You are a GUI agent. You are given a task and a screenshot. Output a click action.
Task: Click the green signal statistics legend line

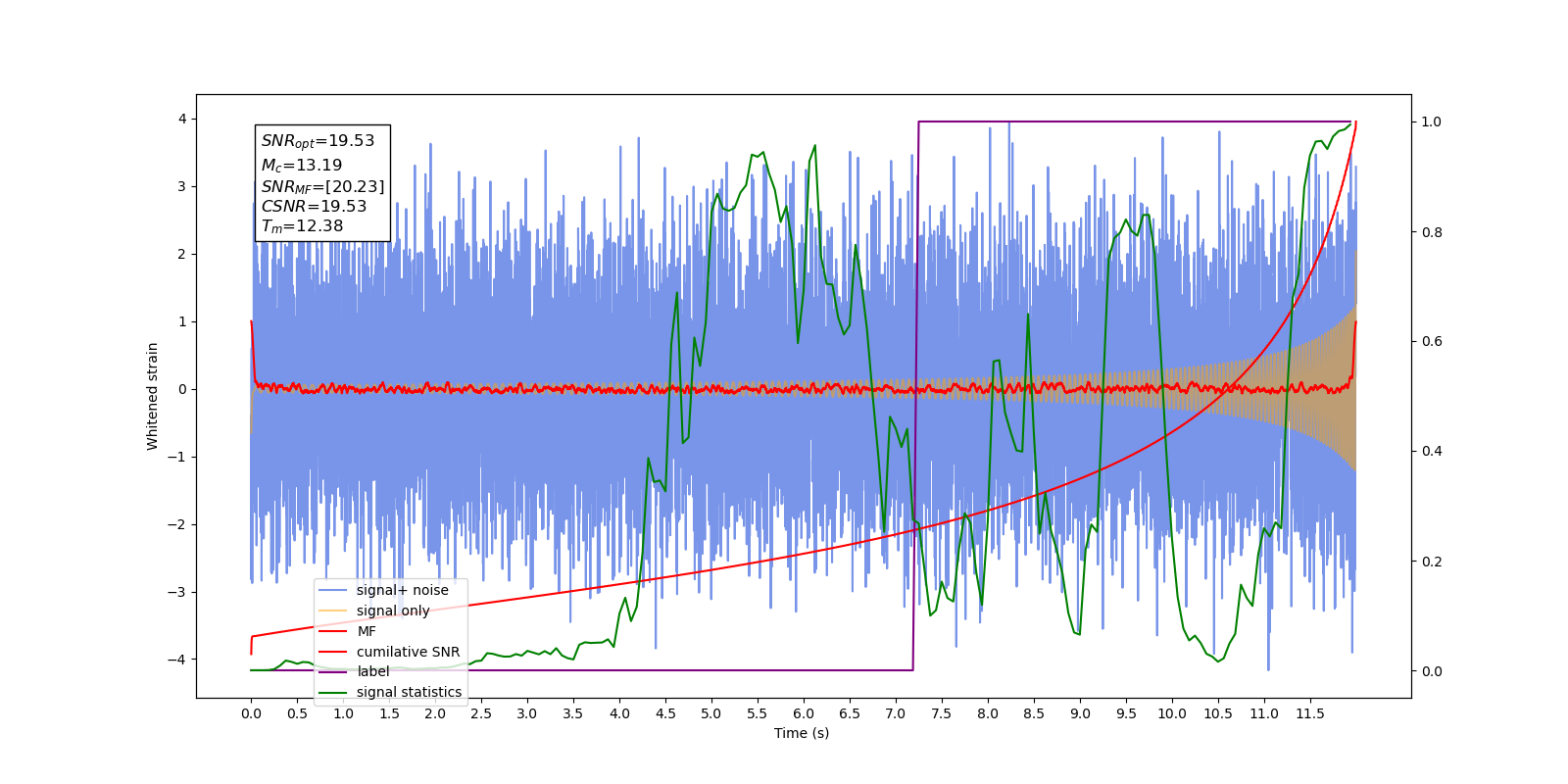point(333,692)
